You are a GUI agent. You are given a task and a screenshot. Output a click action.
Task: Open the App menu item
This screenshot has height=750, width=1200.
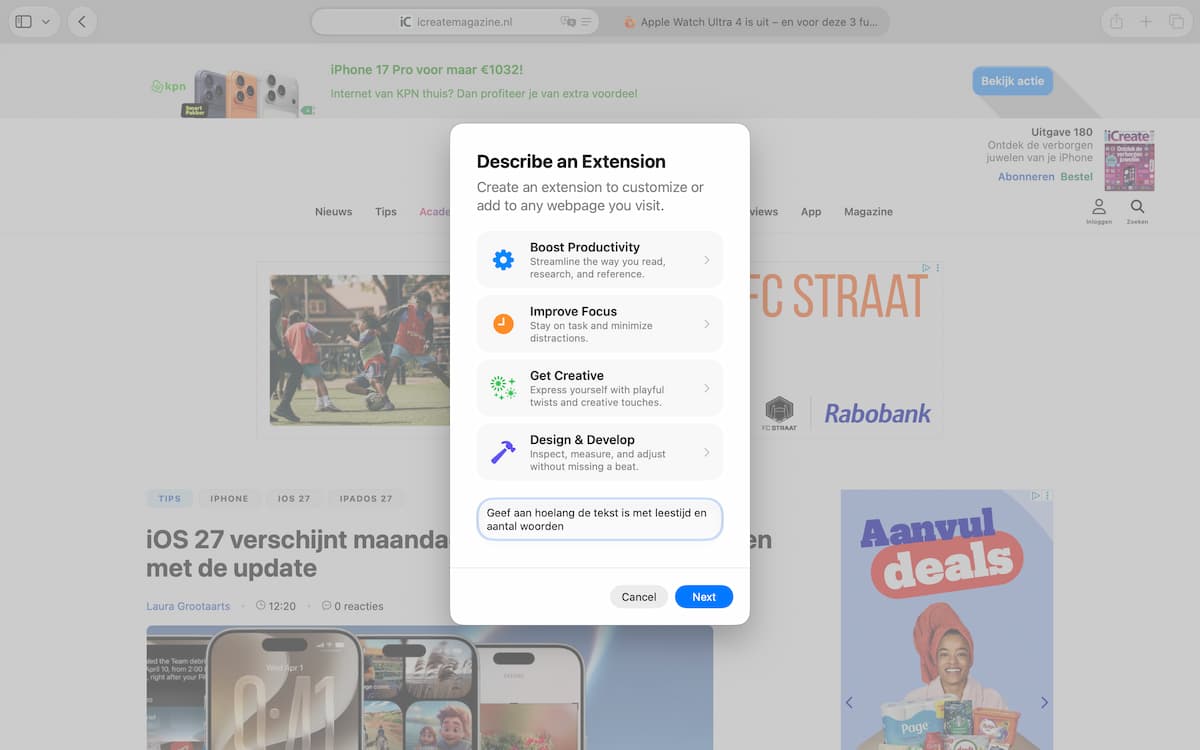pos(811,212)
